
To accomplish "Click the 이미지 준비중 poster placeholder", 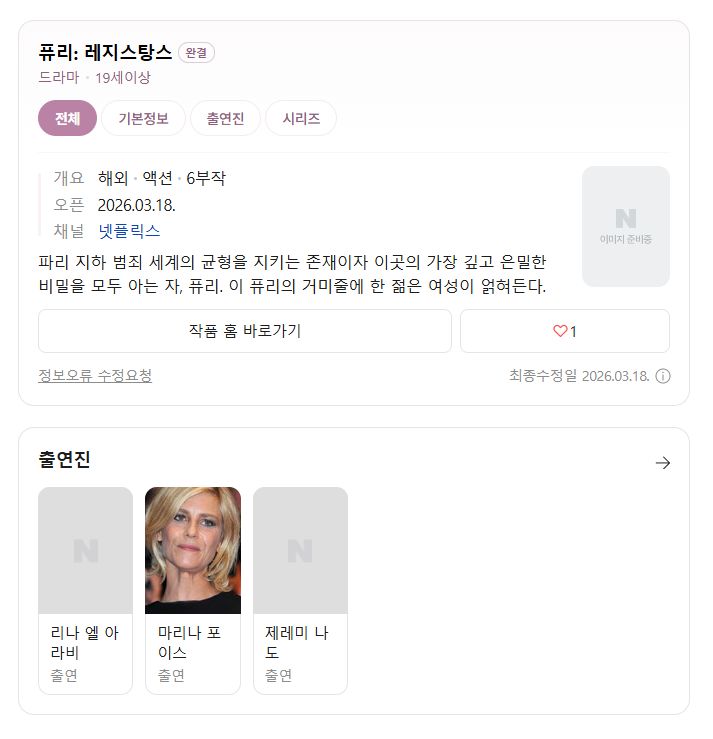I will tap(626, 226).
